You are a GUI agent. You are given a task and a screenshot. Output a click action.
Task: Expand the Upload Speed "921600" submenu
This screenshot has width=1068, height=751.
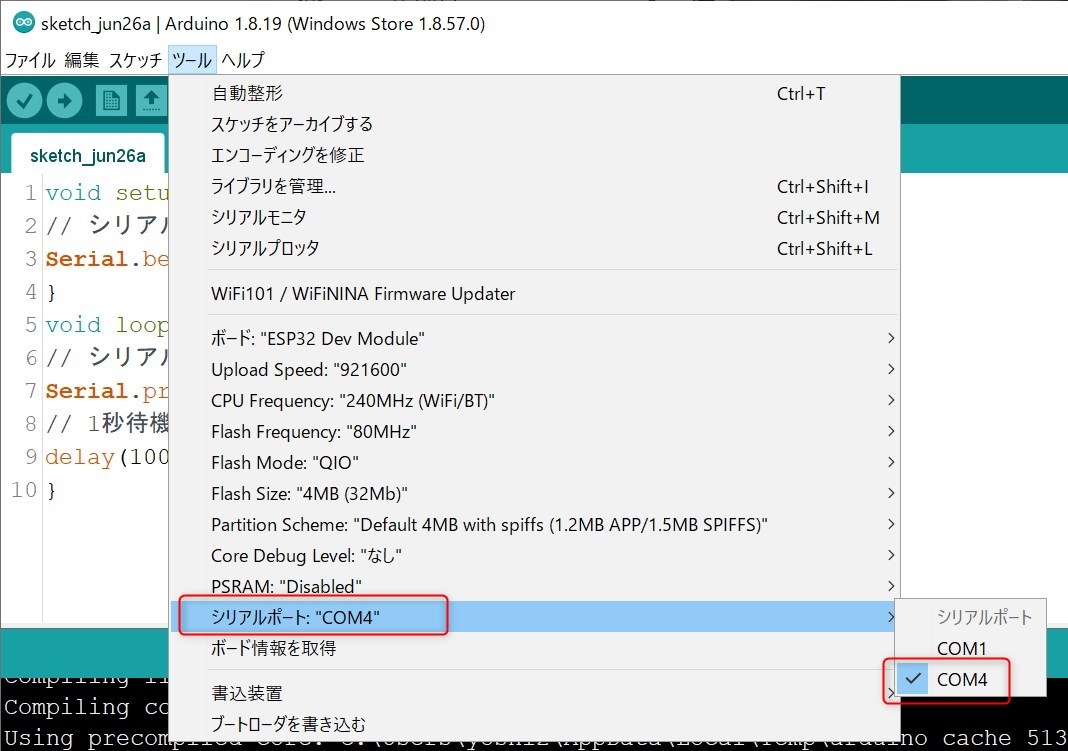[309, 370]
